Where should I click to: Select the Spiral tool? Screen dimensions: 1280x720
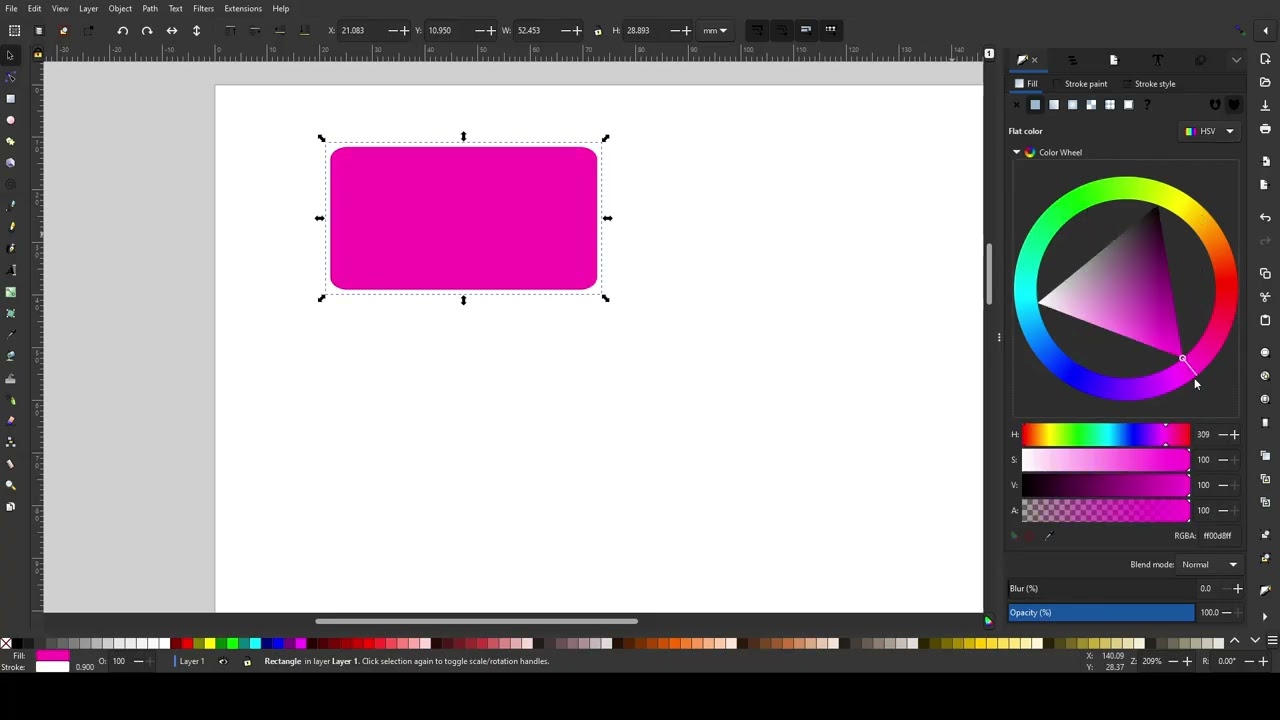click(x=10, y=184)
